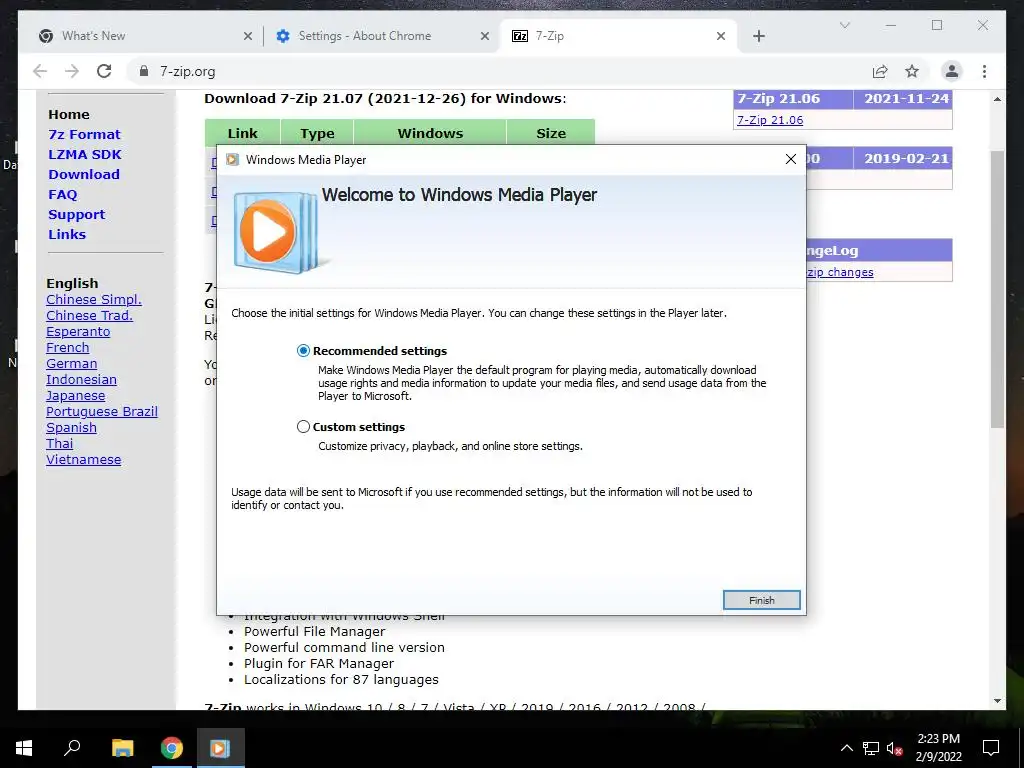Open the Windows Start menu

[x=24, y=748]
